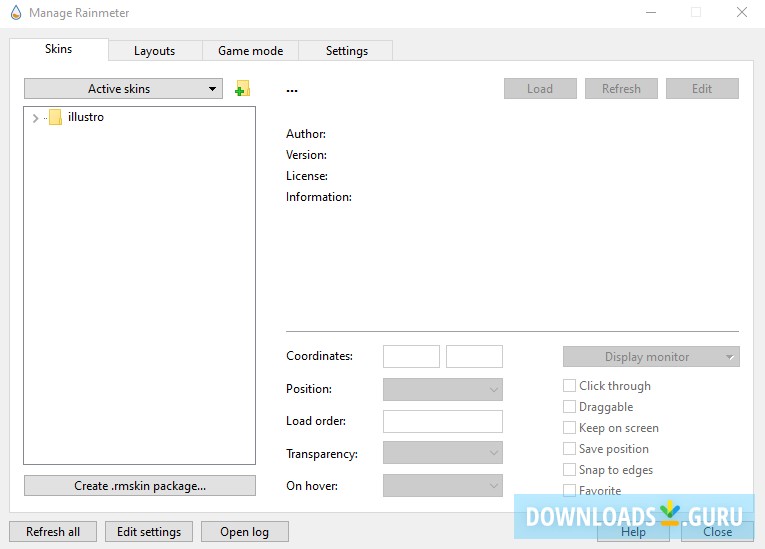Click the Edit skin button

(x=702, y=89)
